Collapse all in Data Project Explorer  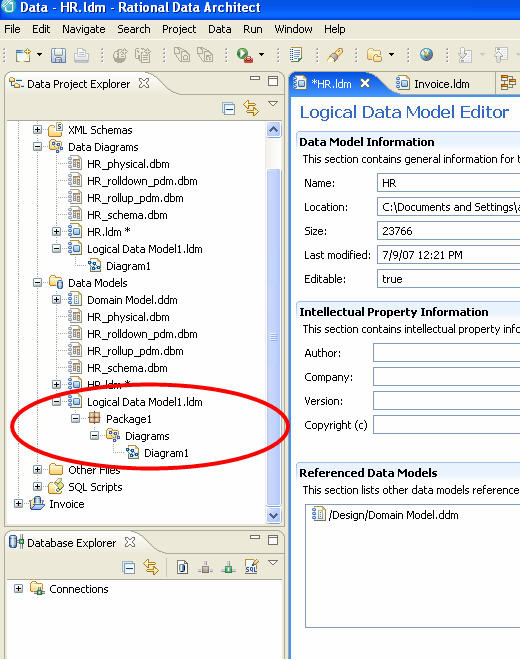pyautogui.click(x=229, y=109)
